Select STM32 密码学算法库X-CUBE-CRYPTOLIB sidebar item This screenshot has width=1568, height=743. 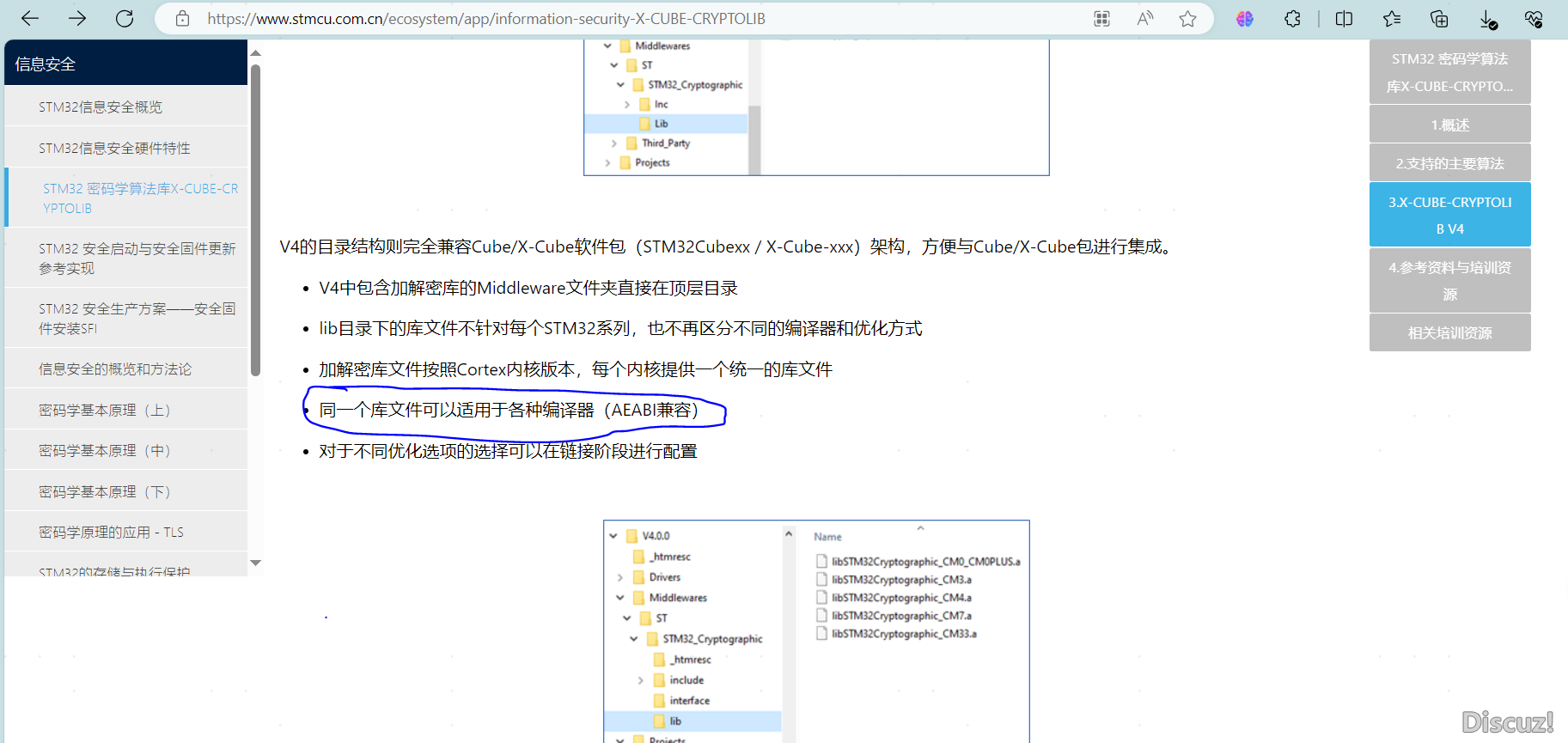126,198
